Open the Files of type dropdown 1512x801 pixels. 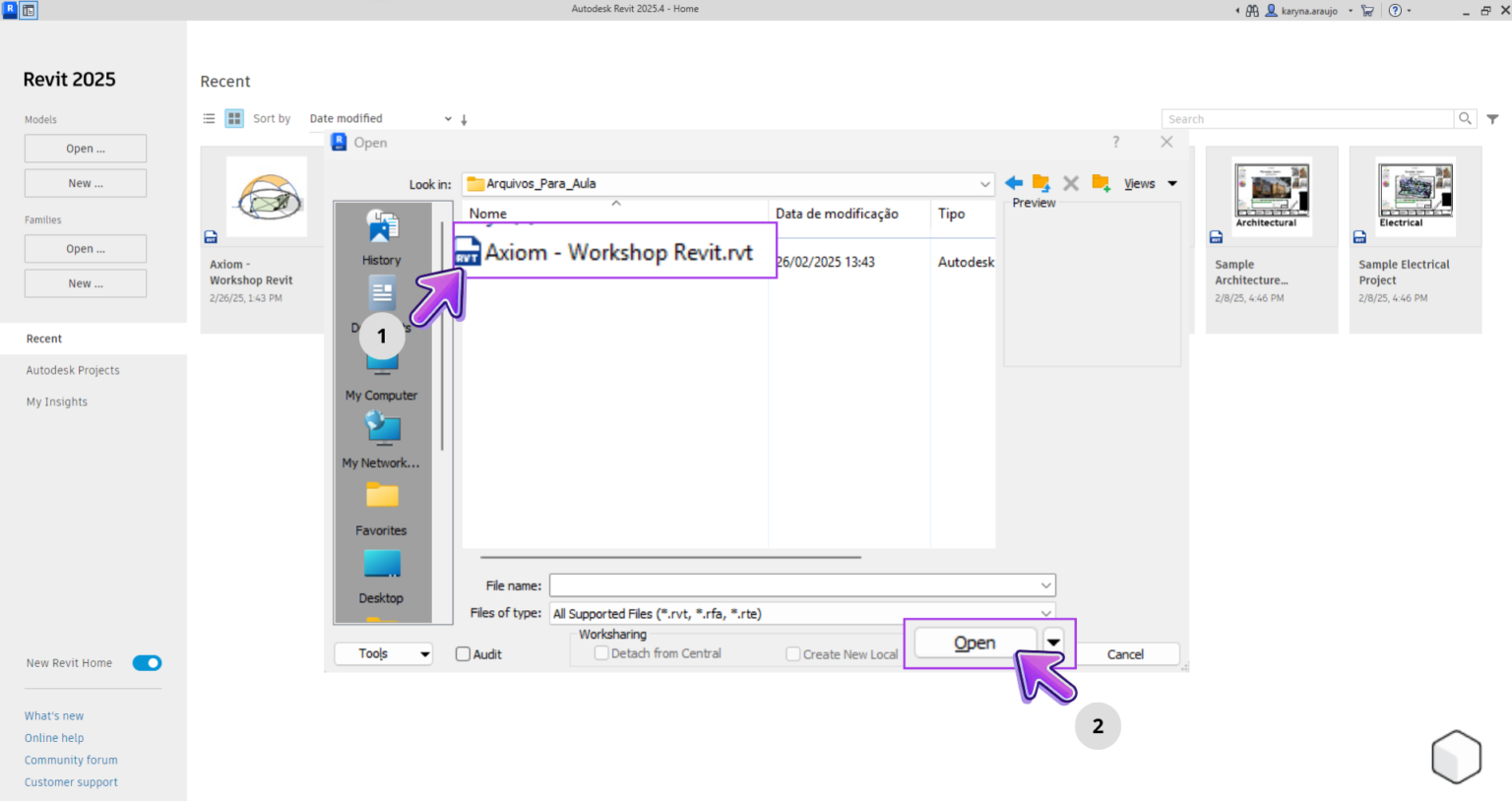1045,613
